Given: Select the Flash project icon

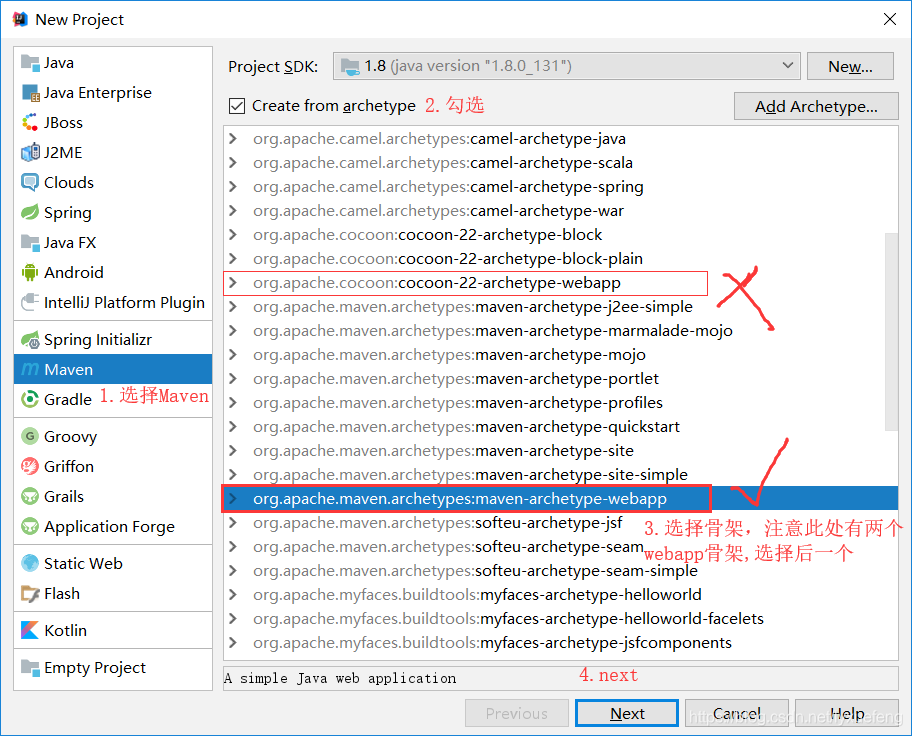Looking at the screenshot, I should tap(30, 593).
